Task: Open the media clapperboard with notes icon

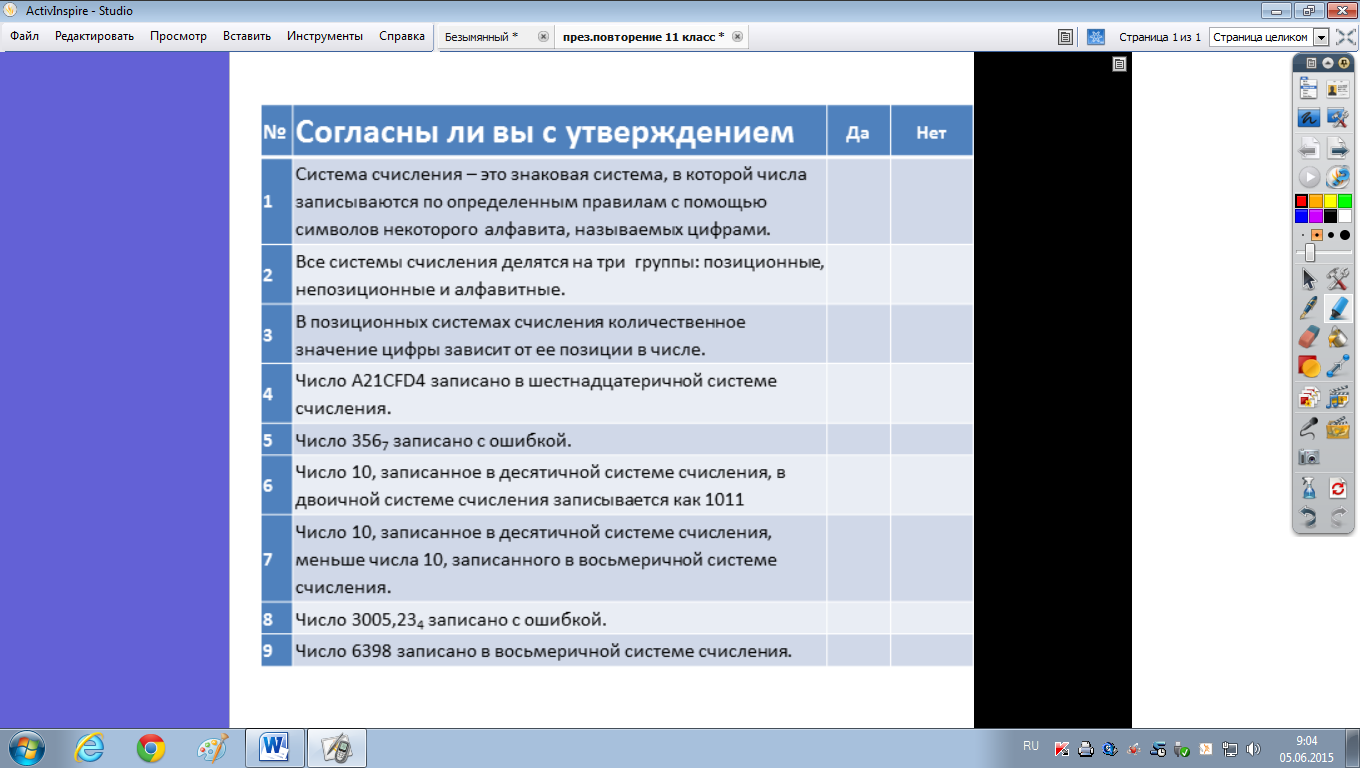Action: click(x=1338, y=398)
